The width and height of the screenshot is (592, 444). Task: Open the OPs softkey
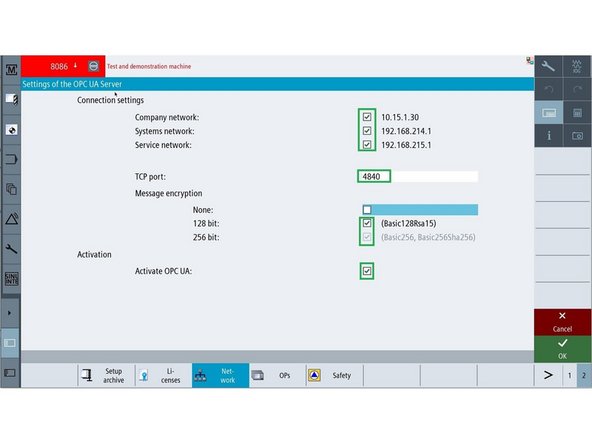point(278,375)
